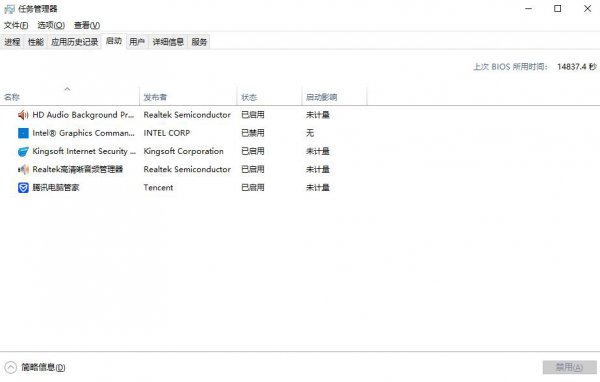The width and height of the screenshot is (600, 382).
Task: Switch to the 进程 tab
Action: [12, 42]
